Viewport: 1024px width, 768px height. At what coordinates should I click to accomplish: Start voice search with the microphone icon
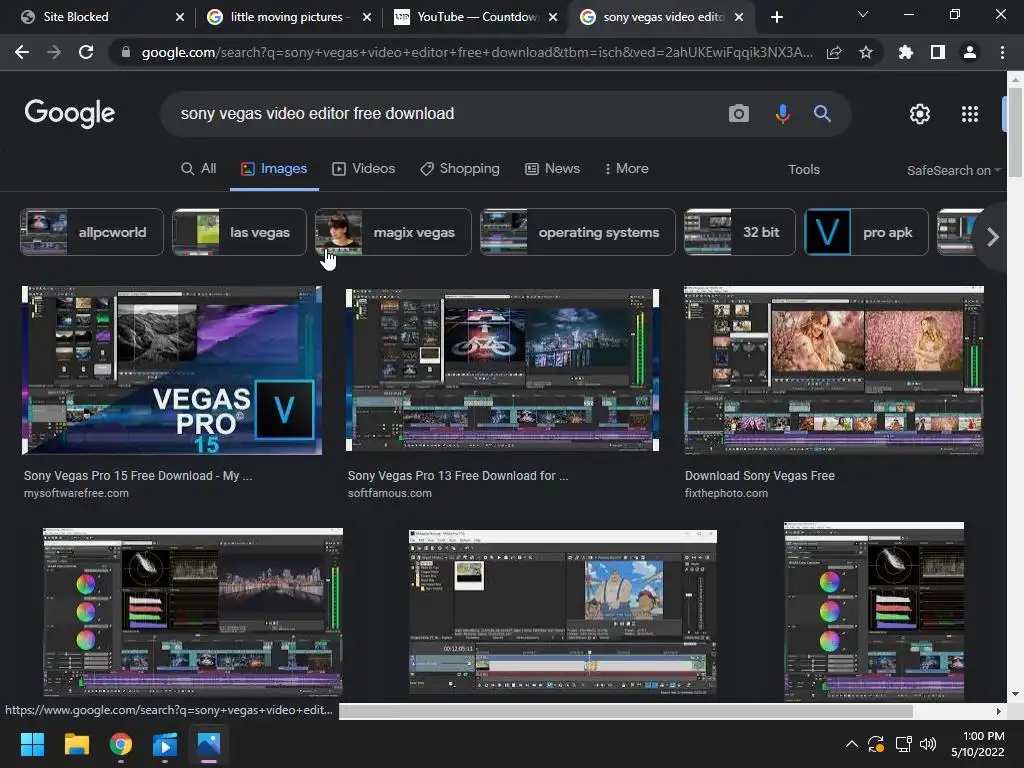click(782, 114)
